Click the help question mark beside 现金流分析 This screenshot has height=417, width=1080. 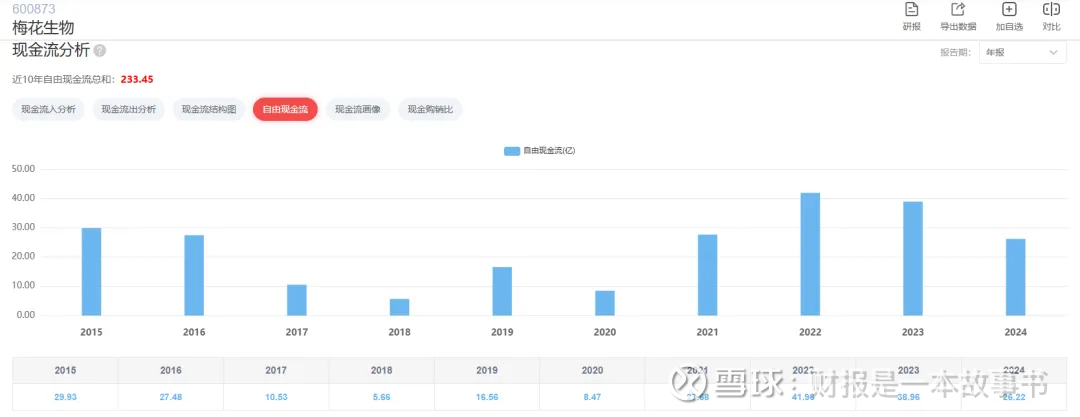pyautogui.click(x=100, y=50)
